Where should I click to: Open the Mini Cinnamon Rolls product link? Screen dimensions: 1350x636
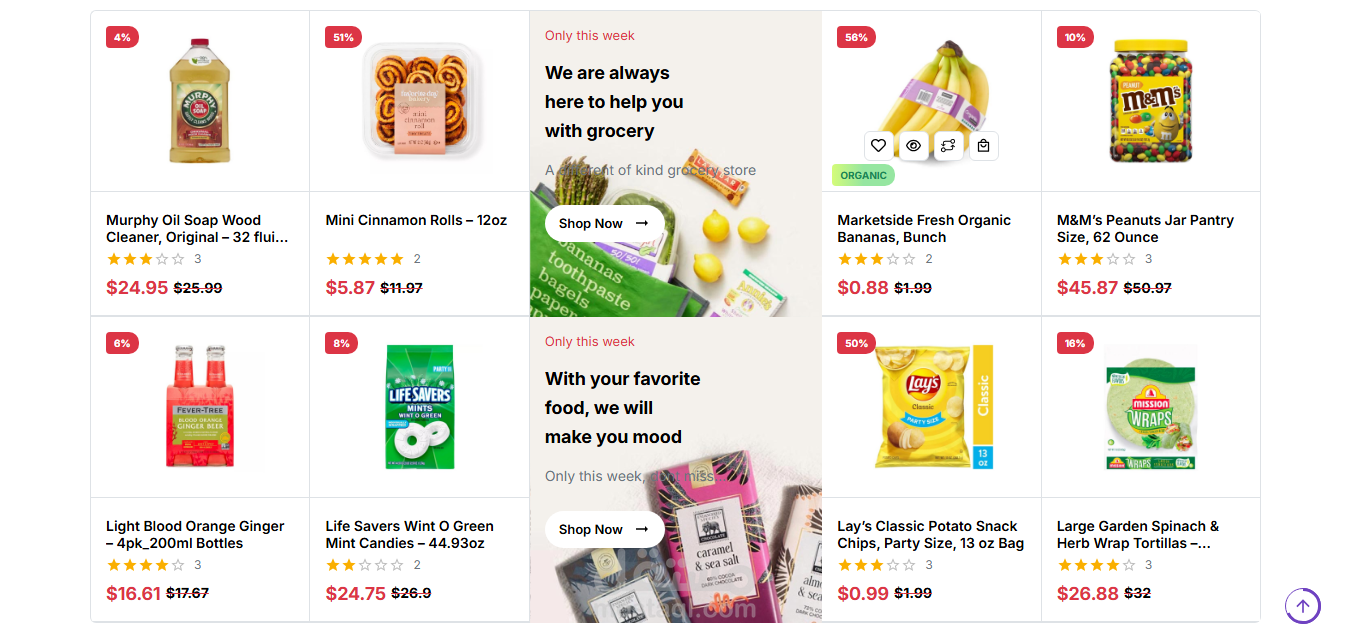[416, 220]
